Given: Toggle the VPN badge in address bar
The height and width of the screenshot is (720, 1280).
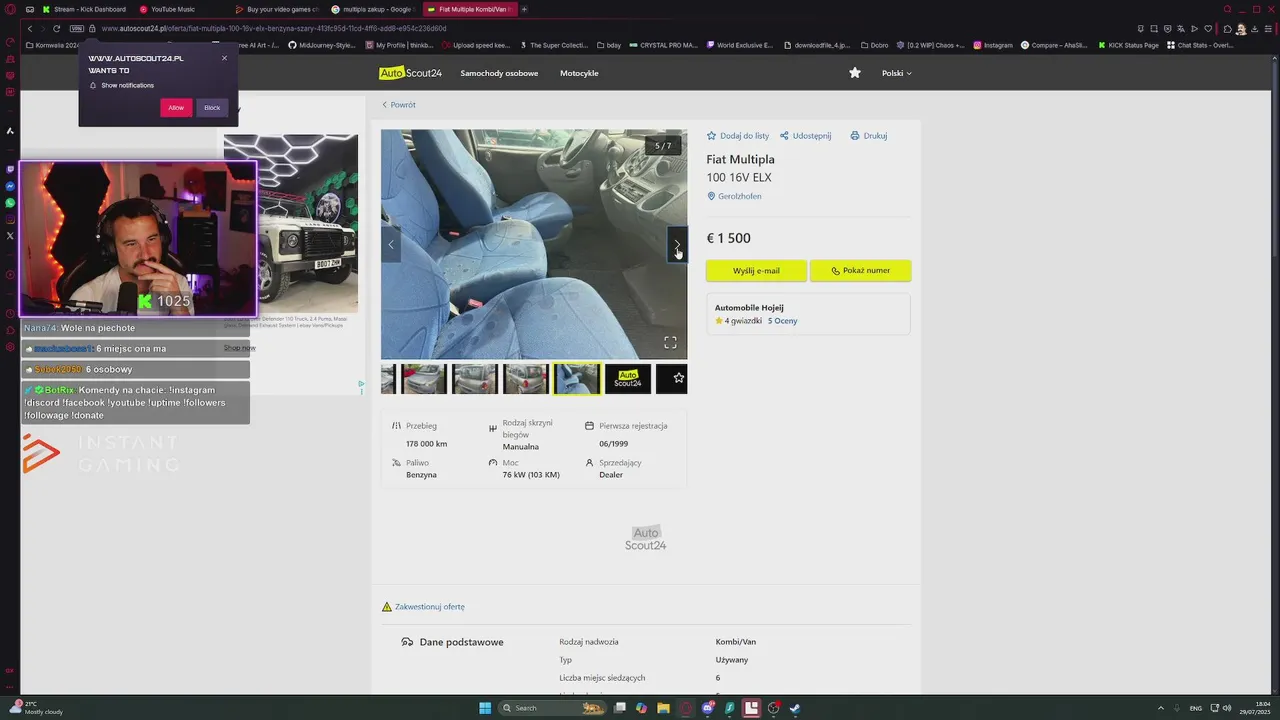Looking at the screenshot, I should tap(75, 29).
